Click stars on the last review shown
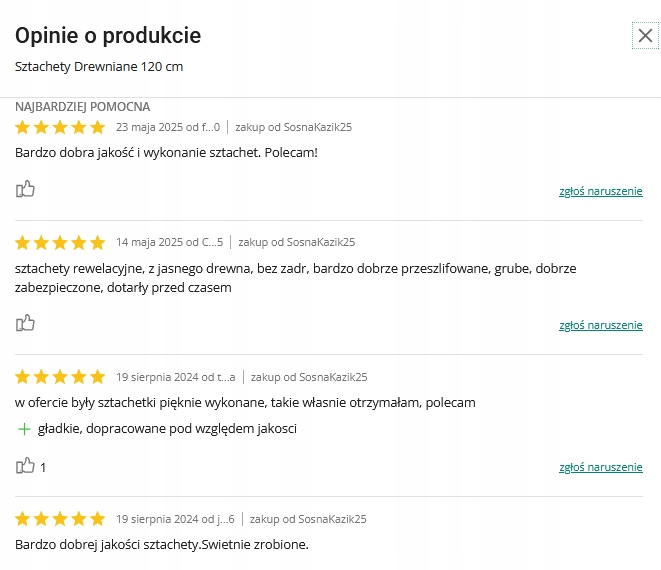661x570 pixels. click(60, 519)
